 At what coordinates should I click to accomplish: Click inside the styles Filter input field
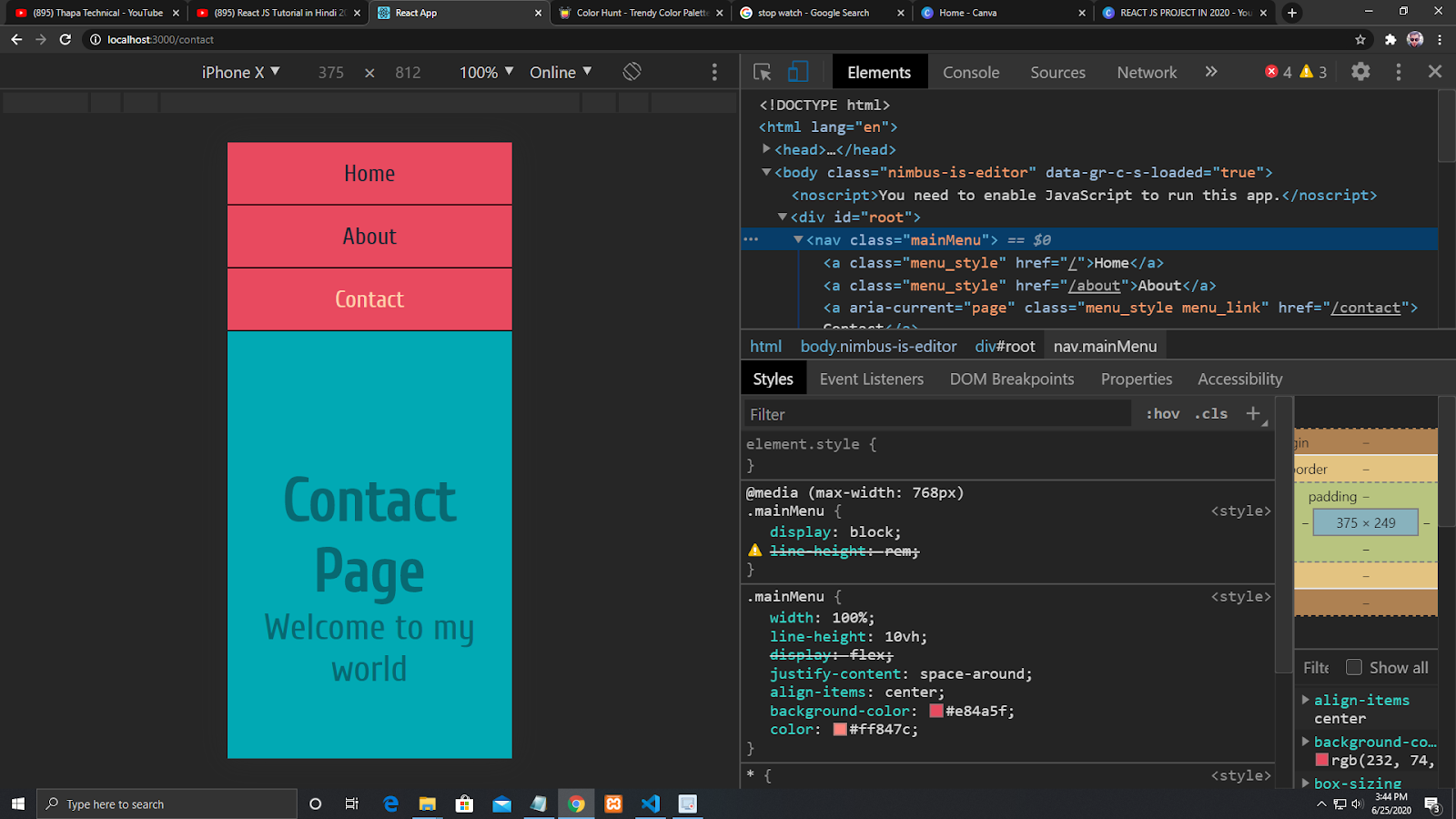[910, 413]
